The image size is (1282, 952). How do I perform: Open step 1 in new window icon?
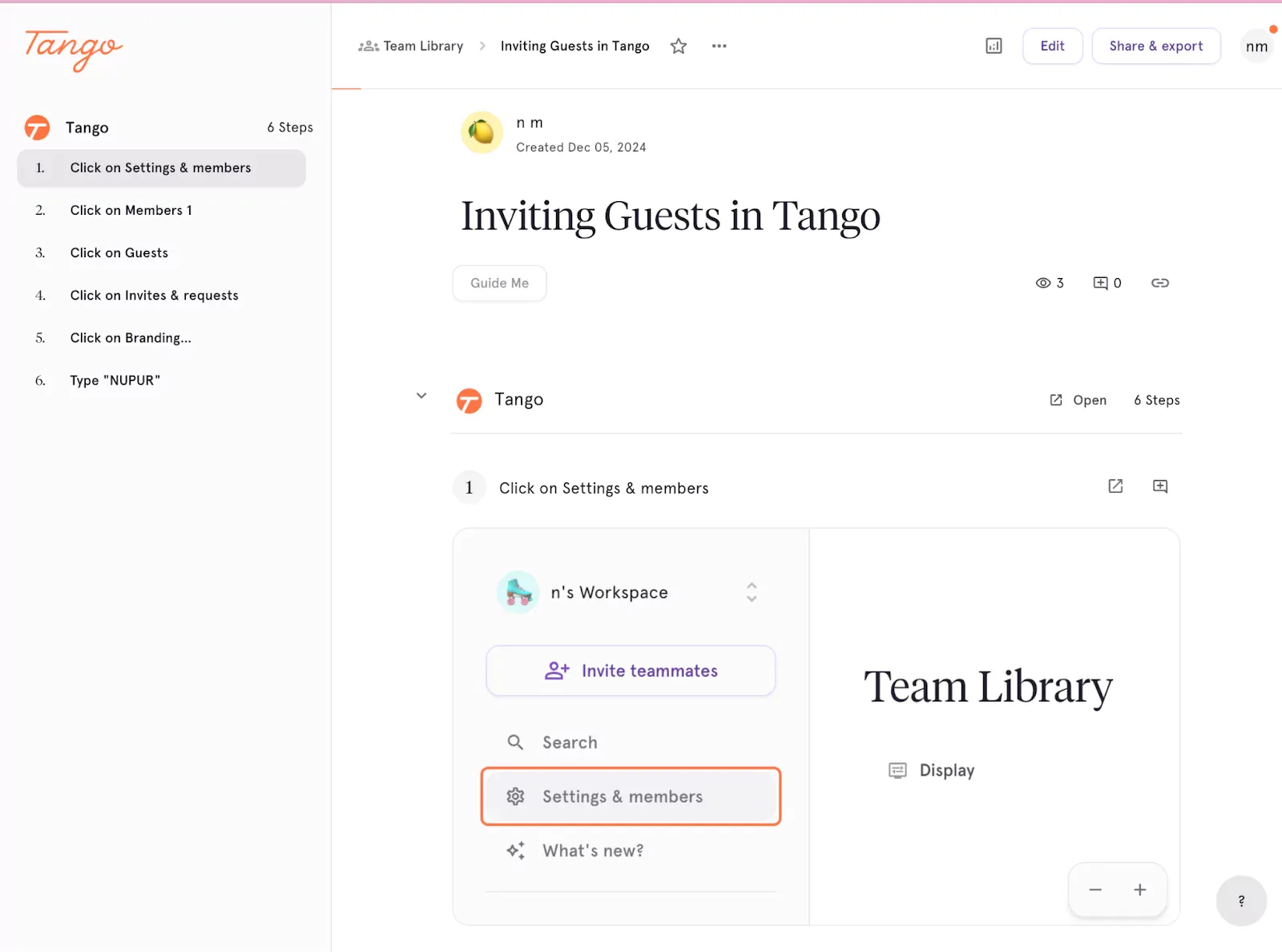click(1115, 486)
